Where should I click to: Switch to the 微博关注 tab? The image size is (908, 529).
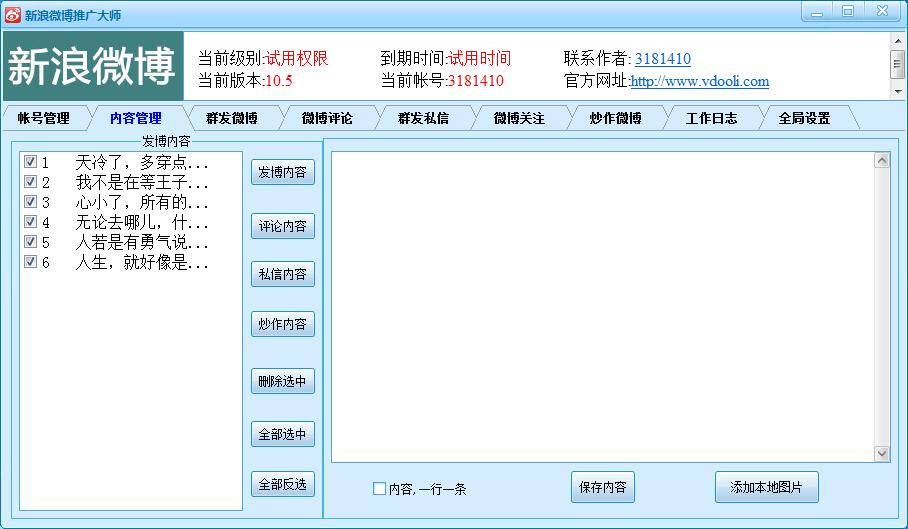519,118
